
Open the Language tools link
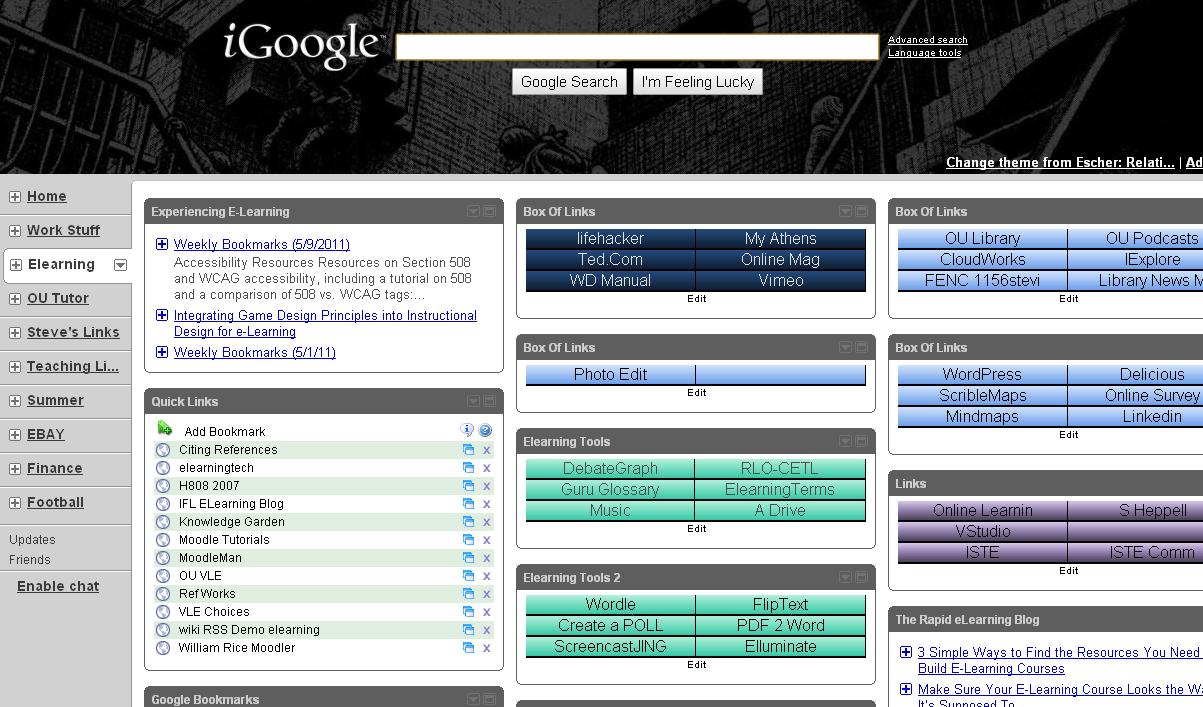pyautogui.click(x=925, y=53)
